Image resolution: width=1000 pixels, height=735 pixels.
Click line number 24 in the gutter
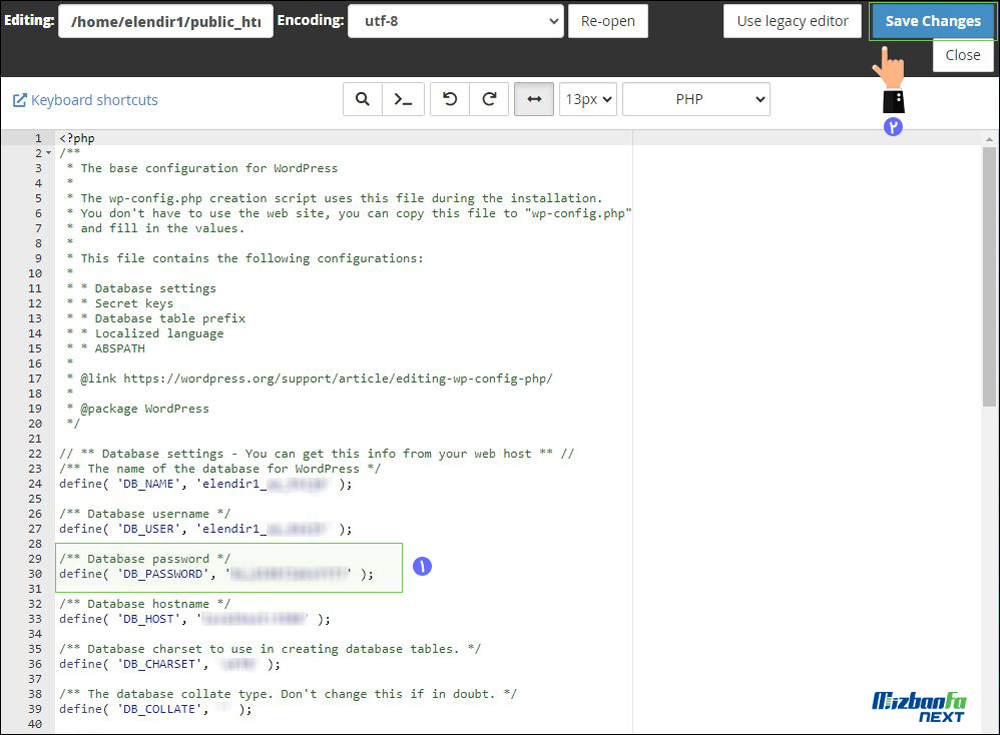coord(35,484)
